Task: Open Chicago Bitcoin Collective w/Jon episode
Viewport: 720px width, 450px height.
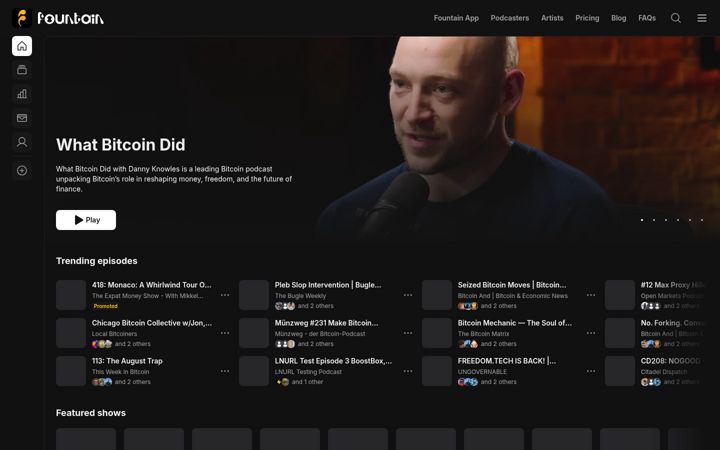Action: point(152,323)
